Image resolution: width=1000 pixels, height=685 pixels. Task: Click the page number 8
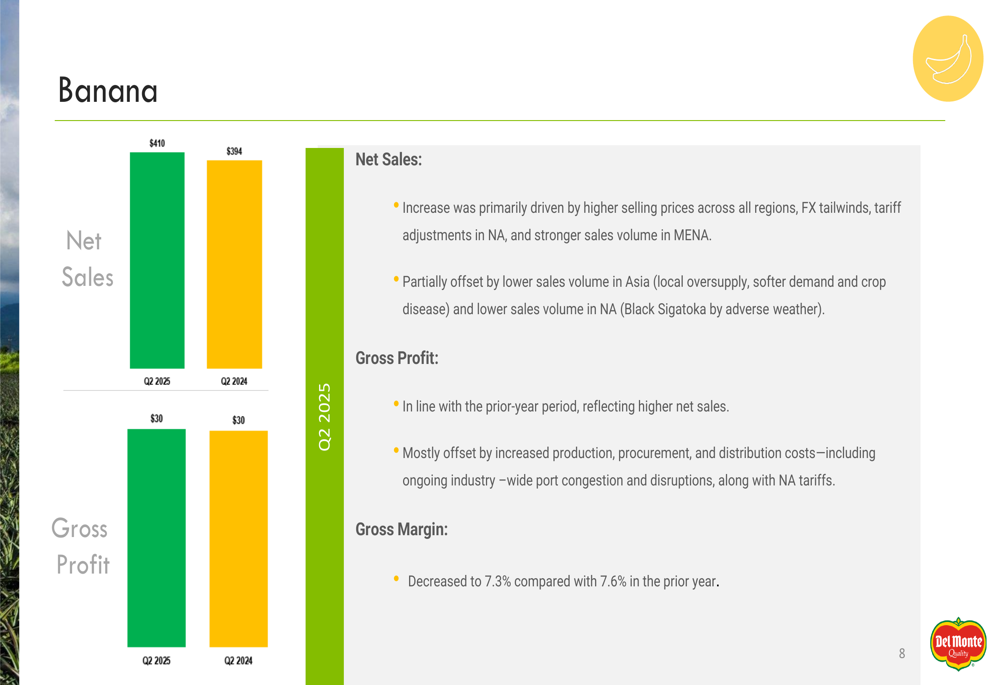tap(901, 654)
